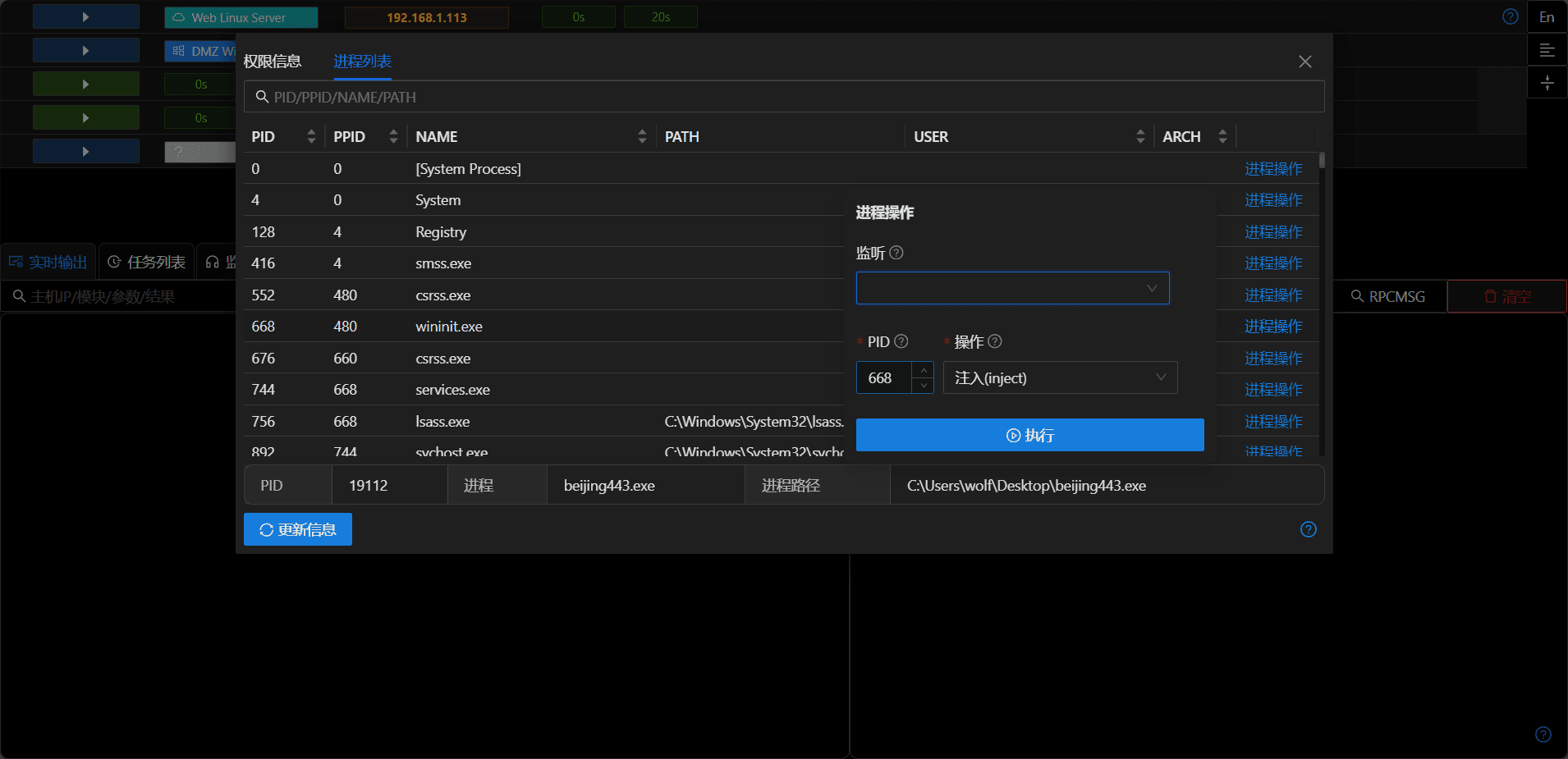Open 进程操作 for Registry row
Image resolution: width=1568 pixels, height=759 pixels.
1273,231
